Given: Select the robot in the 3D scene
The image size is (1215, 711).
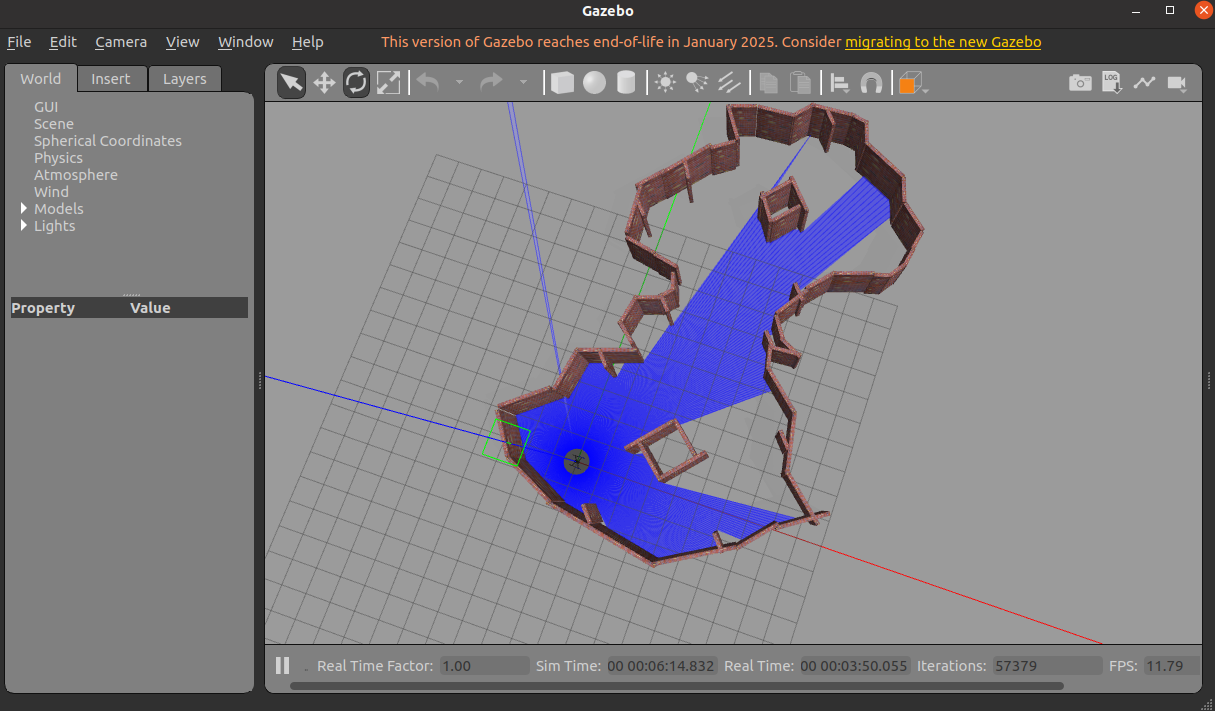Looking at the screenshot, I should pyautogui.click(x=576, y=461).
